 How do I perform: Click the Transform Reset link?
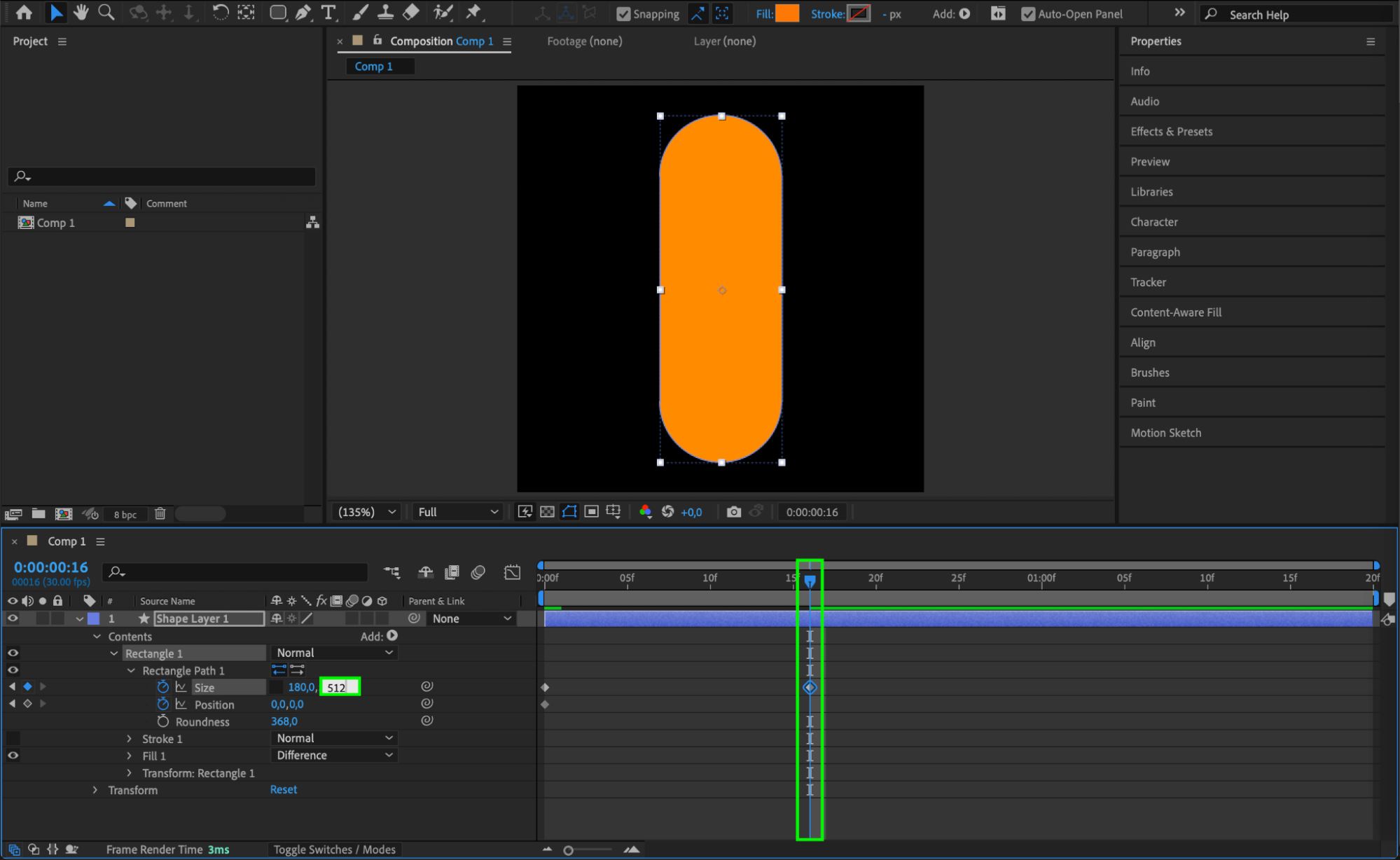(284, 790)
